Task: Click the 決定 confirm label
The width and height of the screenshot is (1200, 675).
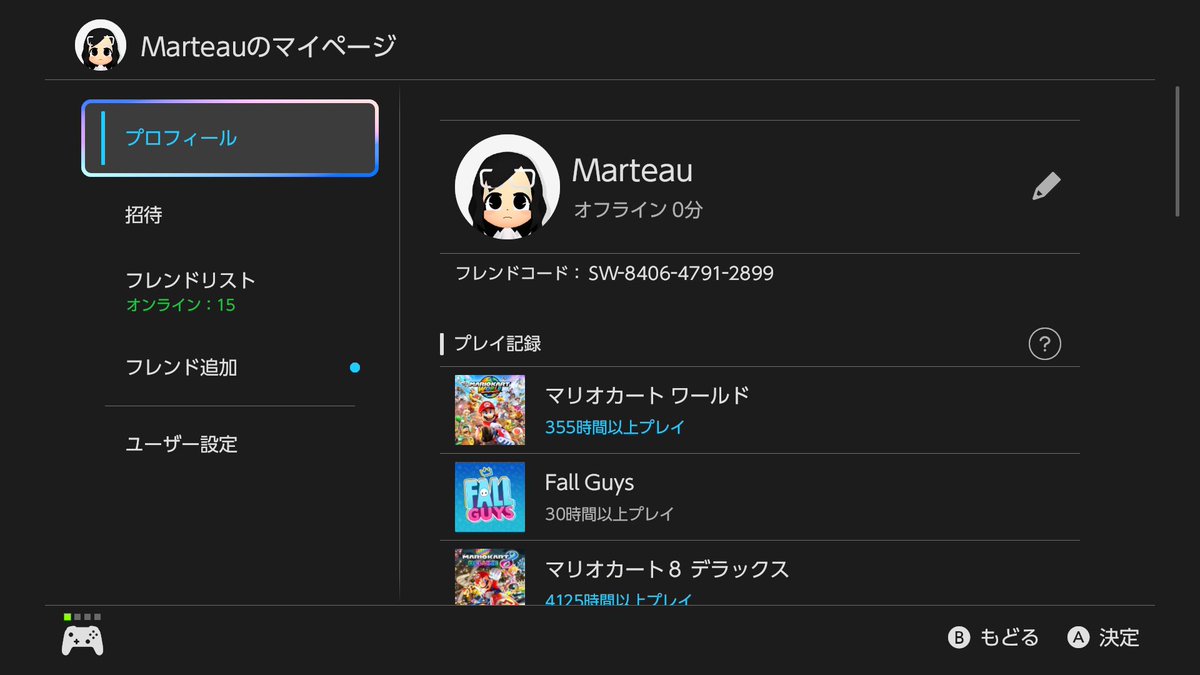Action: coord(1119,638)
